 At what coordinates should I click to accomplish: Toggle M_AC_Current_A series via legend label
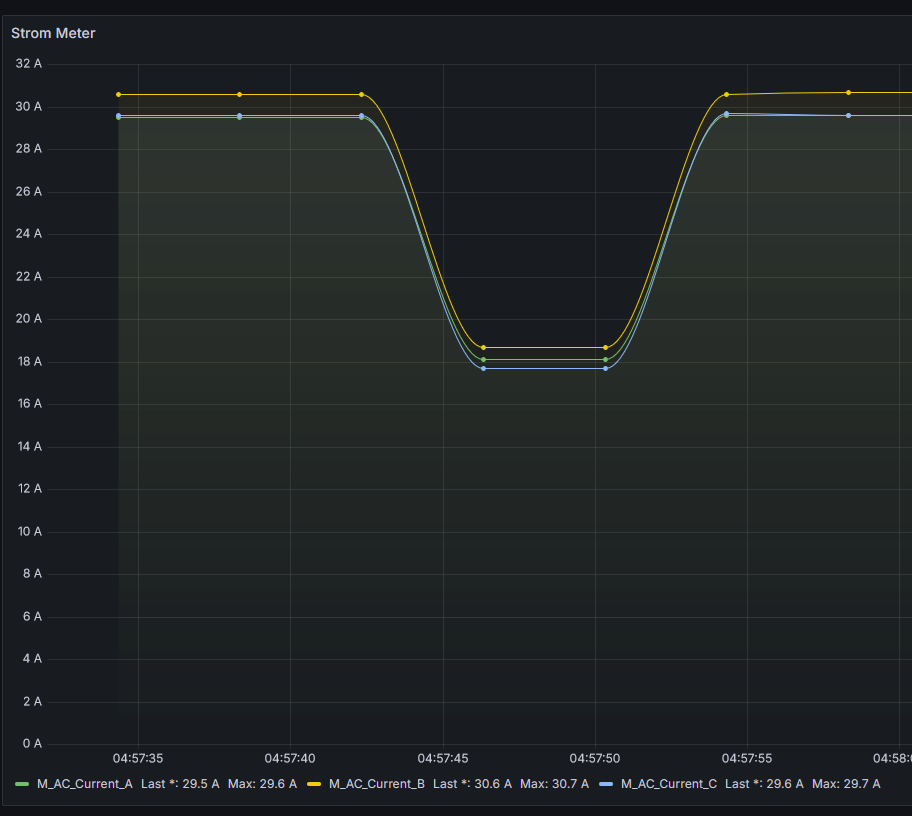[85, 784]
